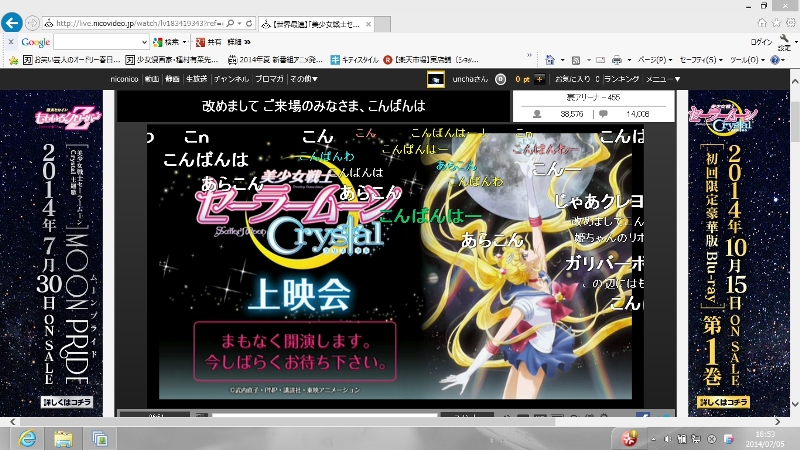The height and width of the screenshot is (450, 800).
Task: Open a new blank browser tab
Action: tap(383, 24)
